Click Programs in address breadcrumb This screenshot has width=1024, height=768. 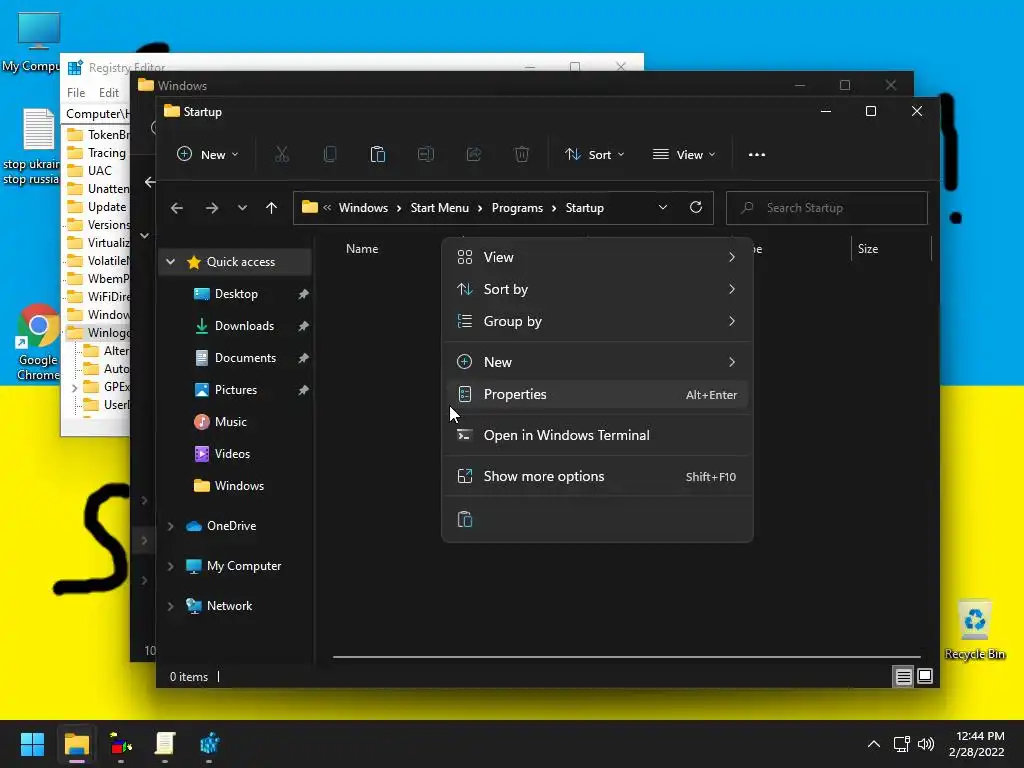point(517,208)
